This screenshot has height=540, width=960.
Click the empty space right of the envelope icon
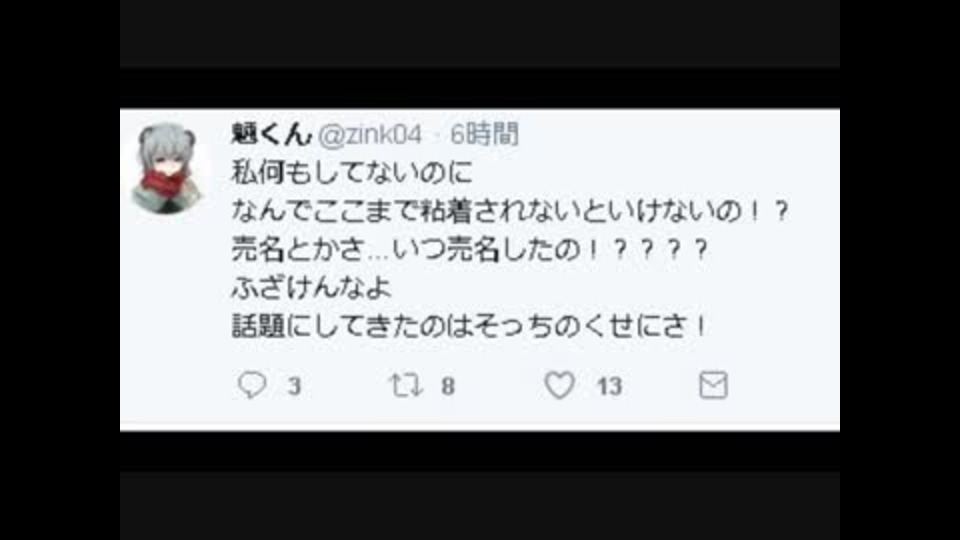point(784,385)
